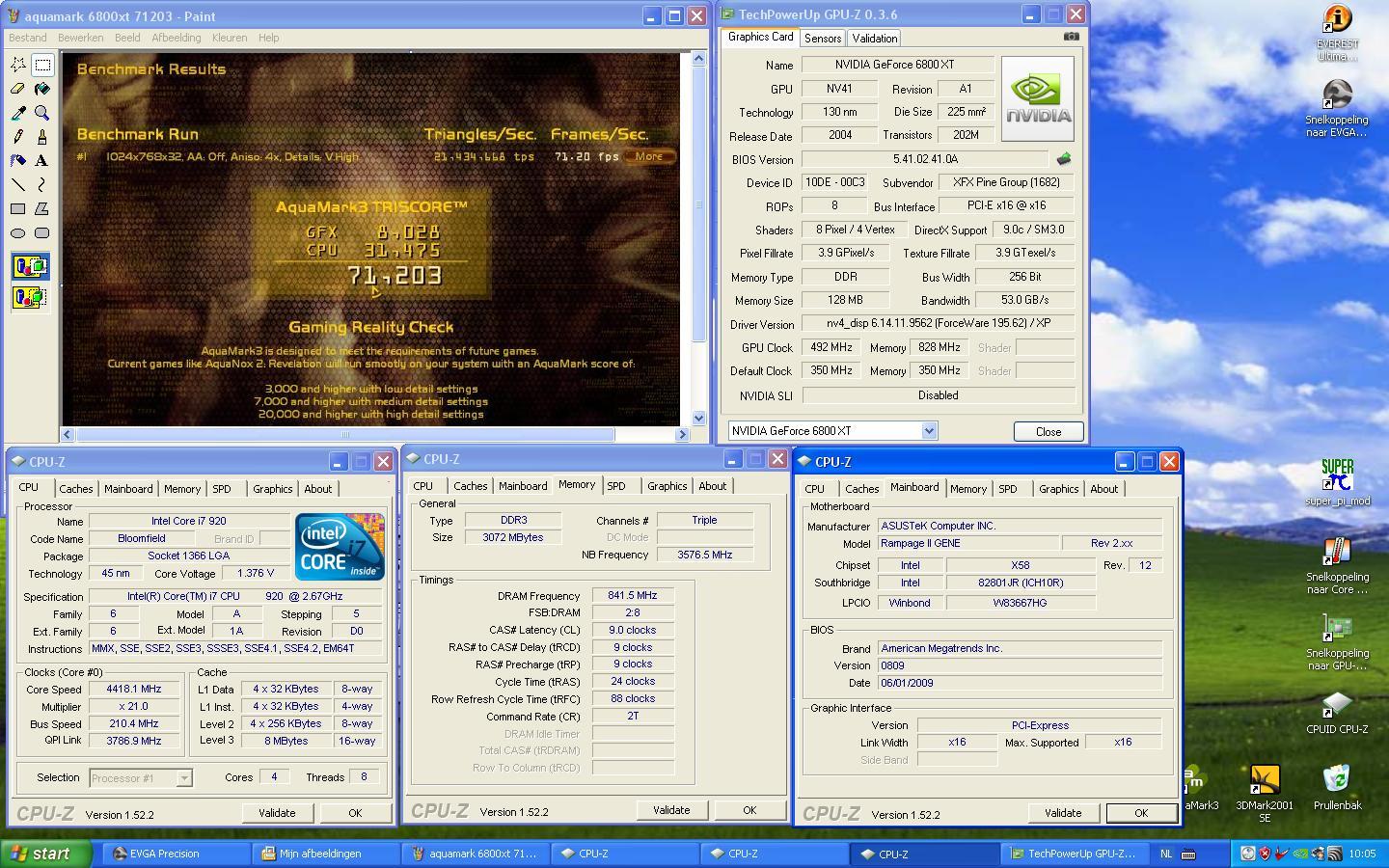Choose the Ellipse tool in Paint
Image resolution: width=1389 pixels, height=868 pixels.
(x=18, y=232)
